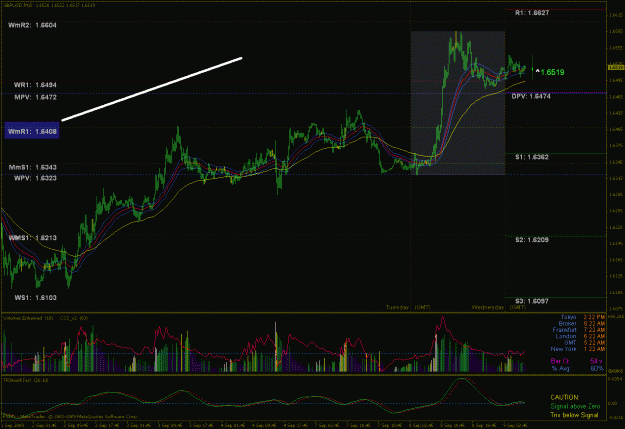The height and width of the screenshot is (429, 625).
Task: Select the Frankfurt clock row
Action: [578, 330]
